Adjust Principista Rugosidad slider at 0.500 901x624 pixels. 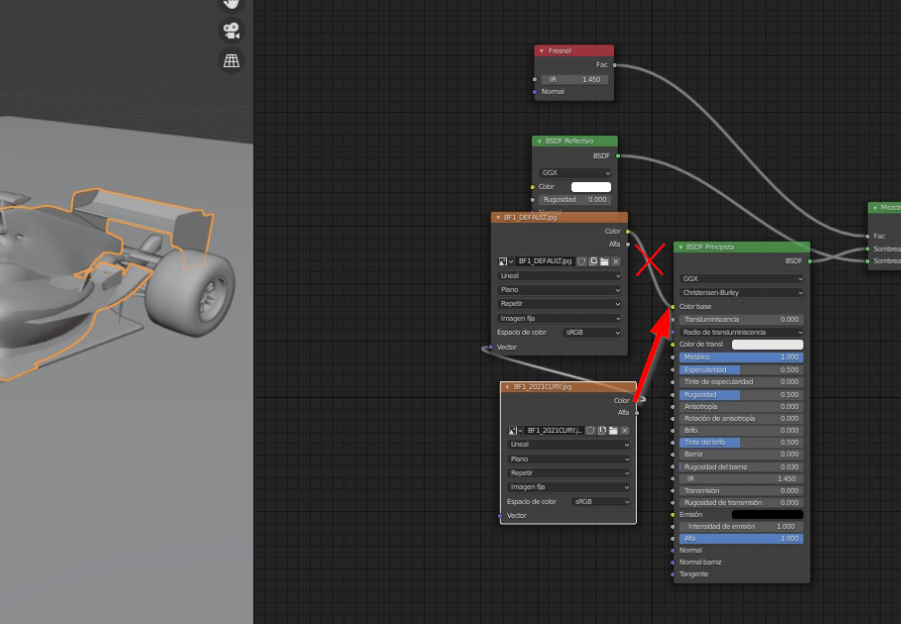point(741,395)
